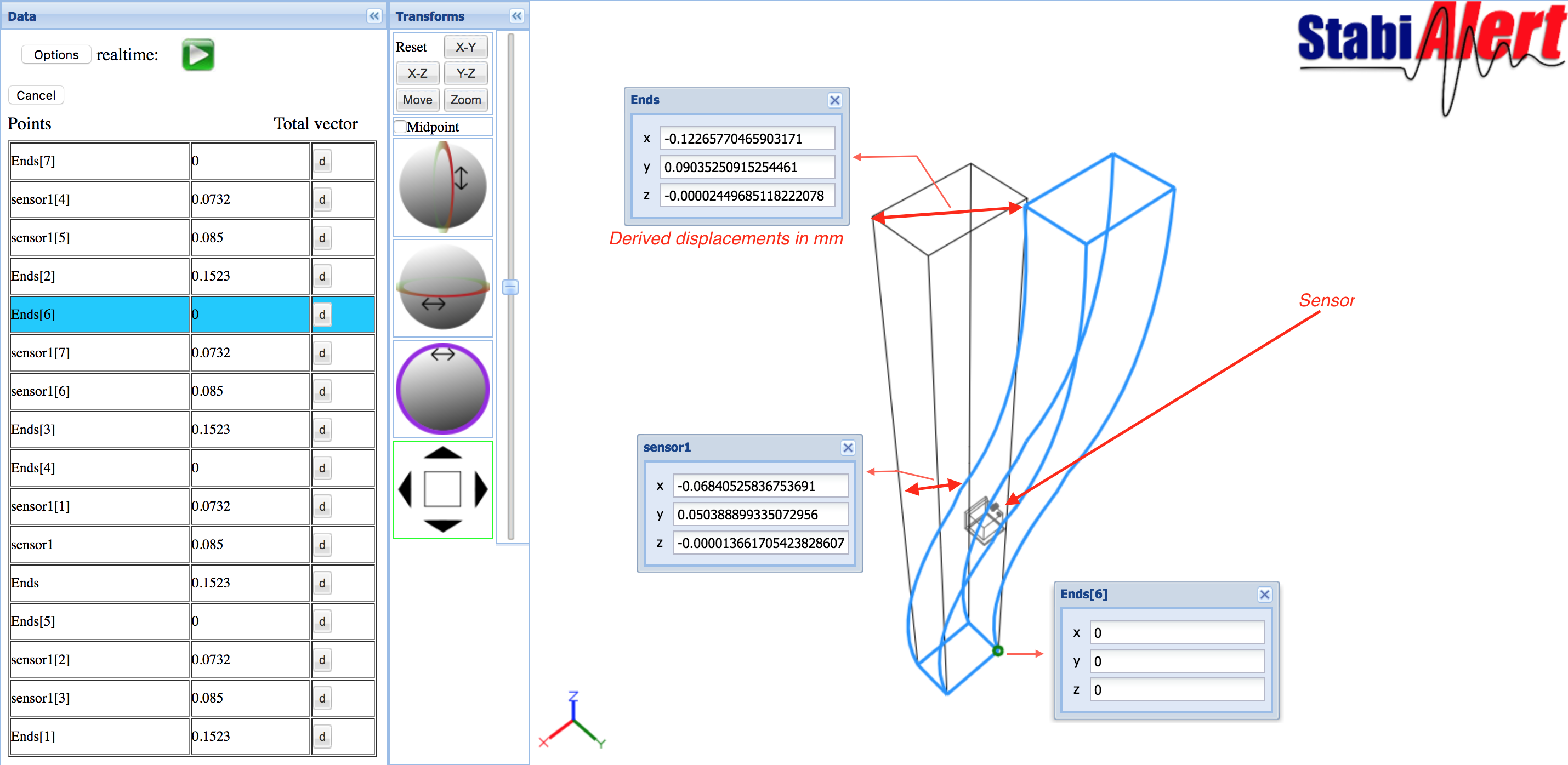Select the sensor1[4] point row
Viewport: 1568px width, 765px height.
[x=192, y=199]
